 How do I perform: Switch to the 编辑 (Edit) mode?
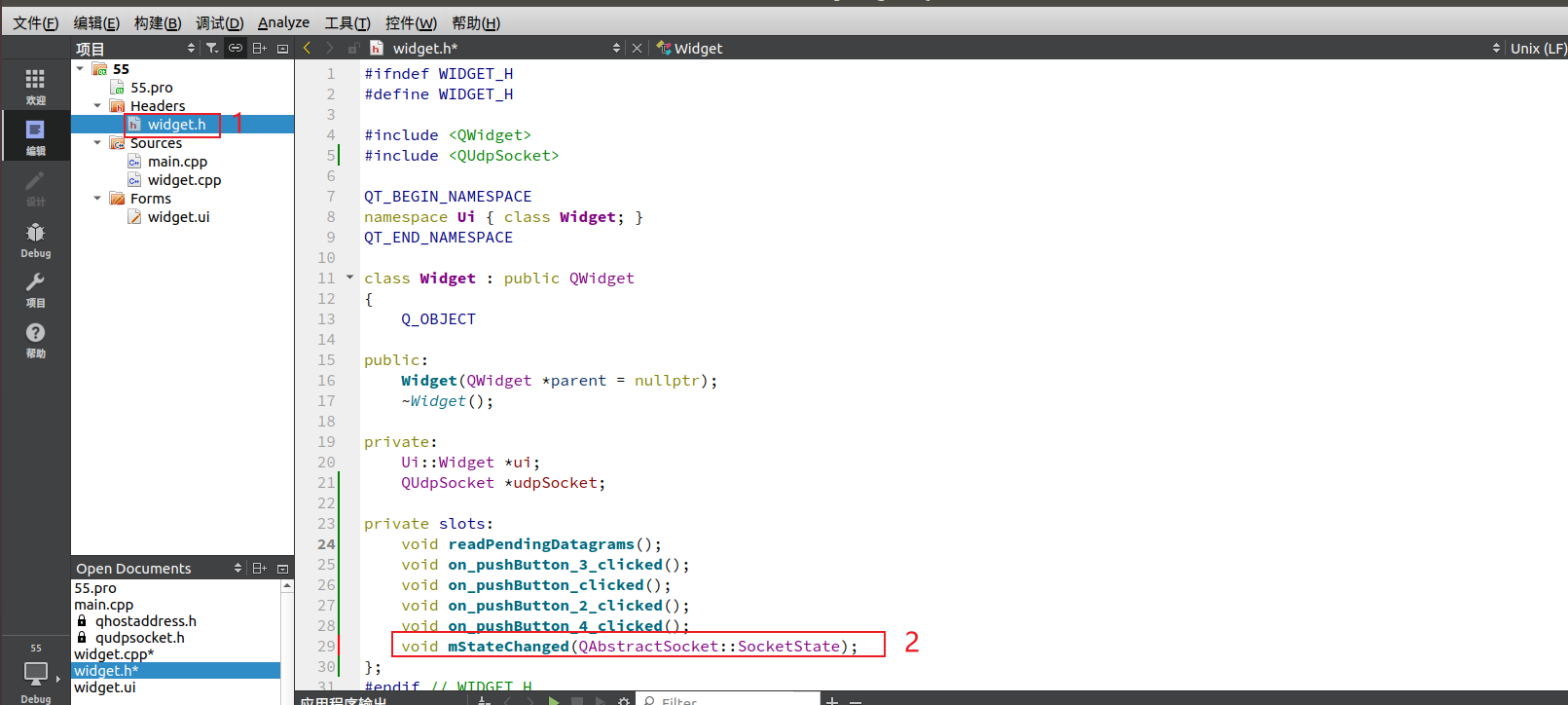(x=35, y=136)
